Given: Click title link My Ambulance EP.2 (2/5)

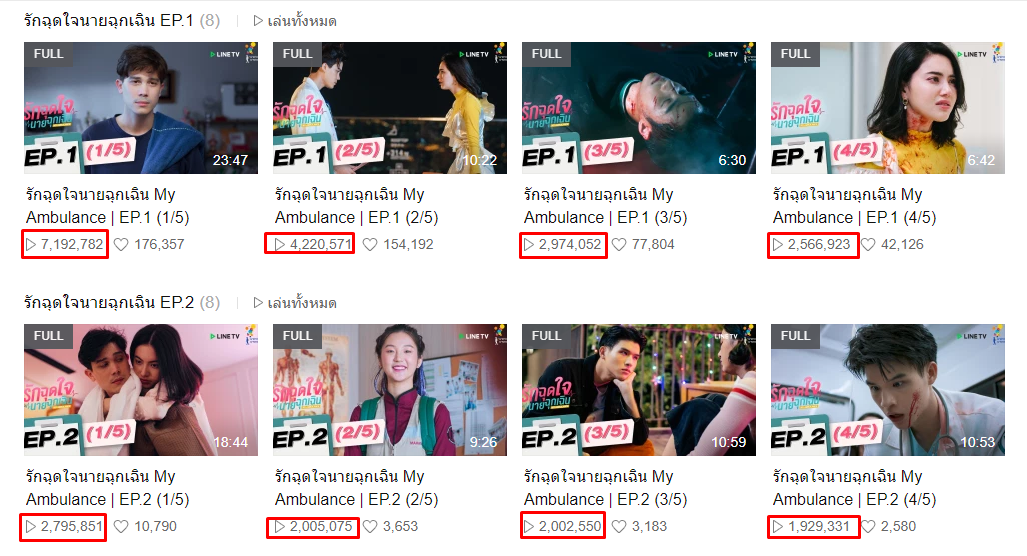Looking at the screenshot, I should [x=356, y=488].
